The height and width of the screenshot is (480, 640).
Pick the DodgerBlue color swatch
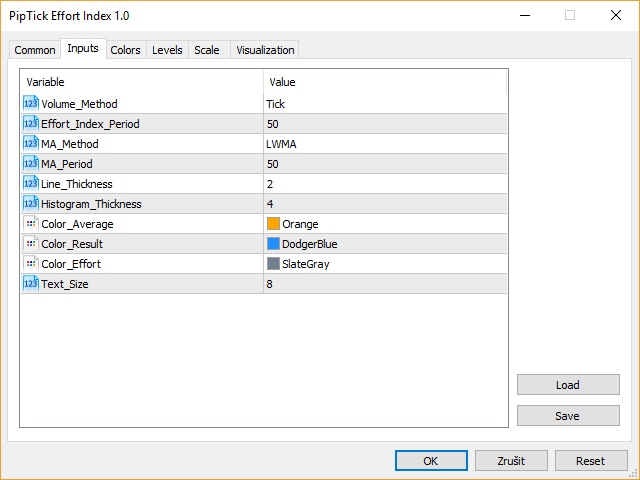[273, 244]
